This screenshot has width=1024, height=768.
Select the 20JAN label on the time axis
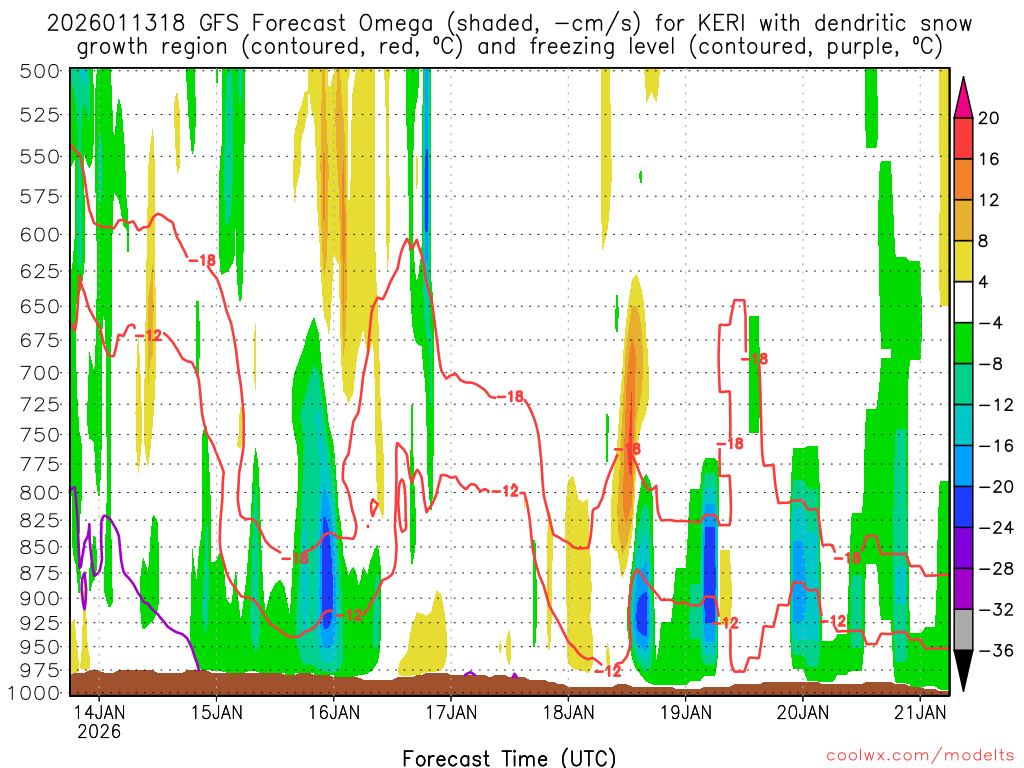pyautogui.click(x=803, y=712)
